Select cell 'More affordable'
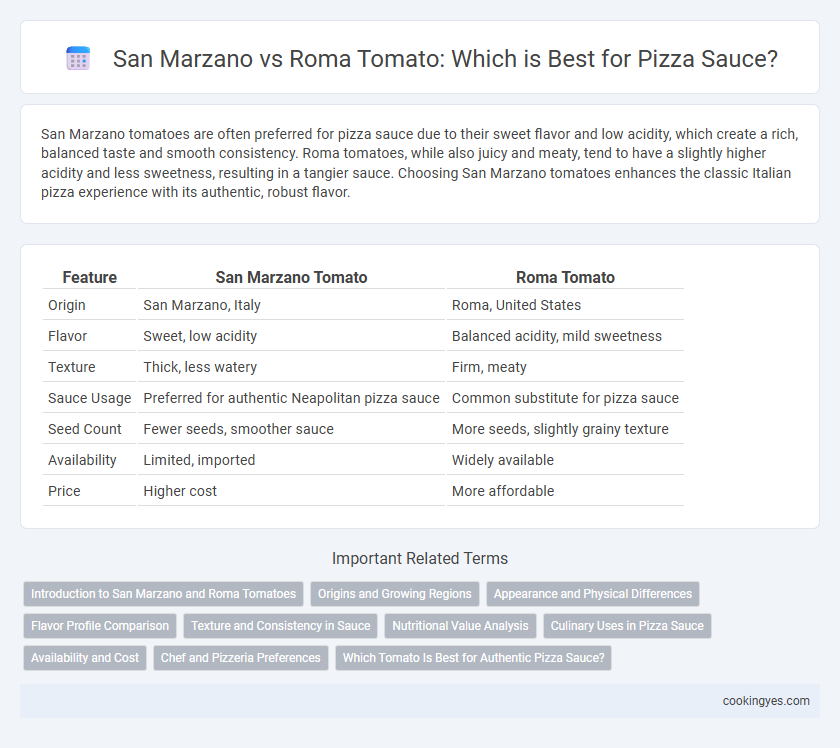Image resolution: width=840 pixels, height=748 pixels. pyautogui.click(x=565, y=491)
